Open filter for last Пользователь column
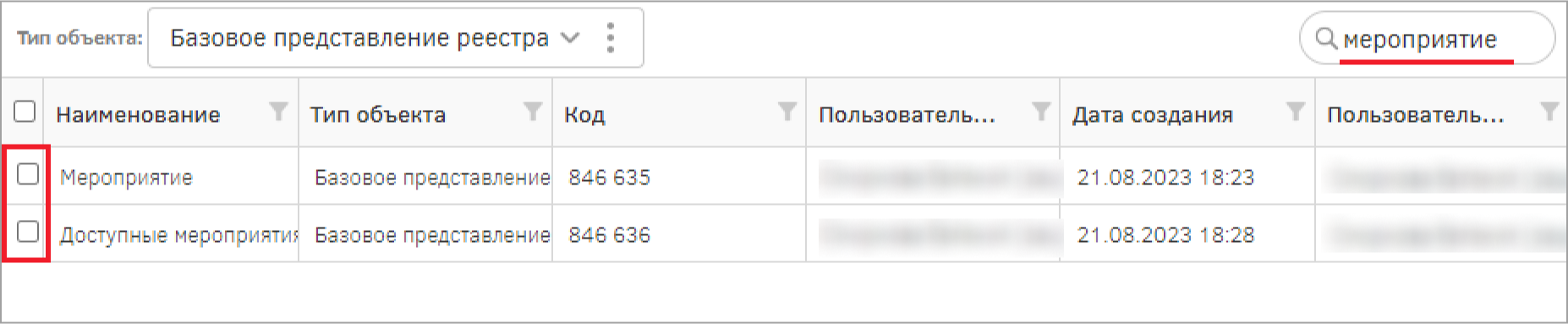This screenshot has height=324, width=1568. (1549, 111)
